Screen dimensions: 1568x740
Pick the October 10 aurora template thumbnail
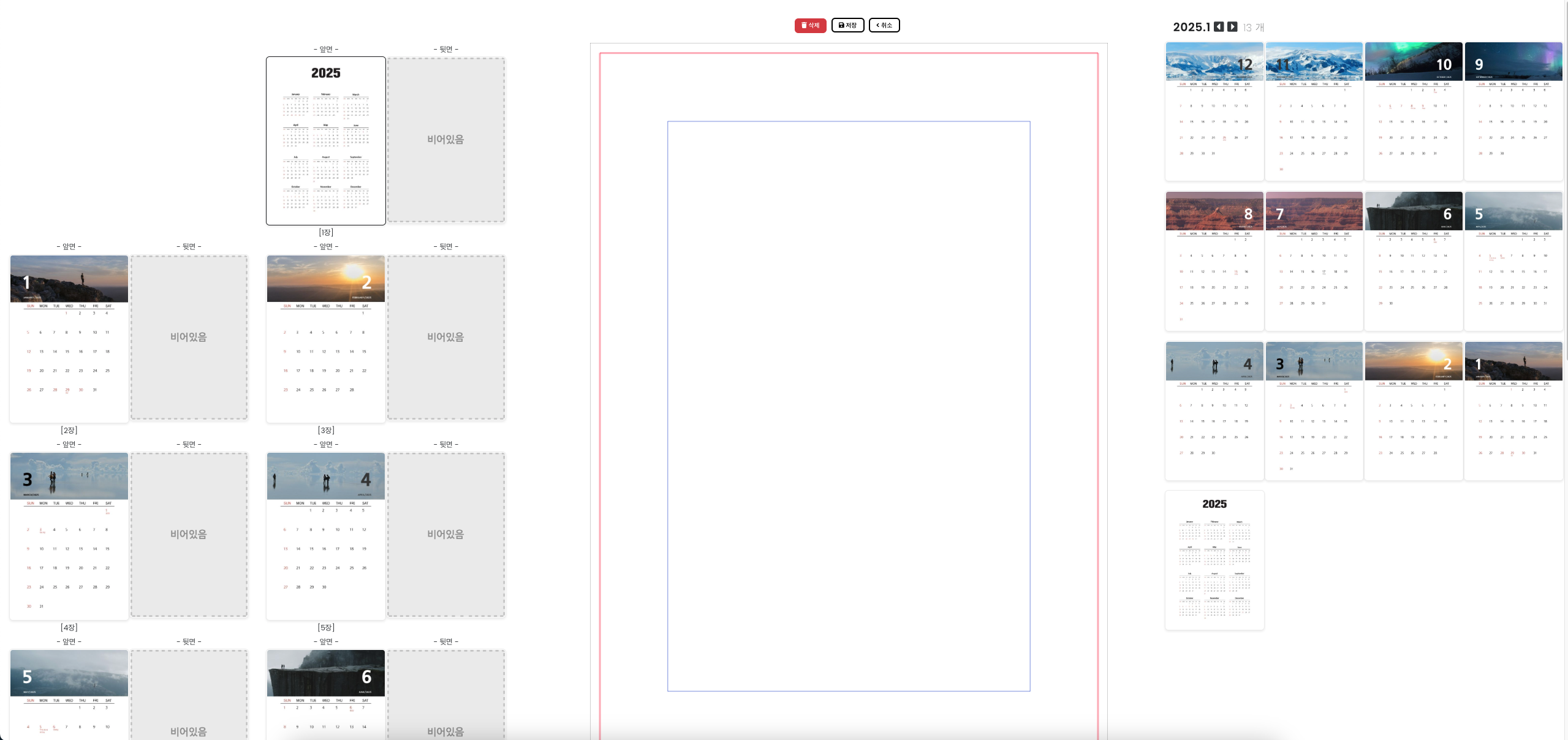tap(1413, 111)
